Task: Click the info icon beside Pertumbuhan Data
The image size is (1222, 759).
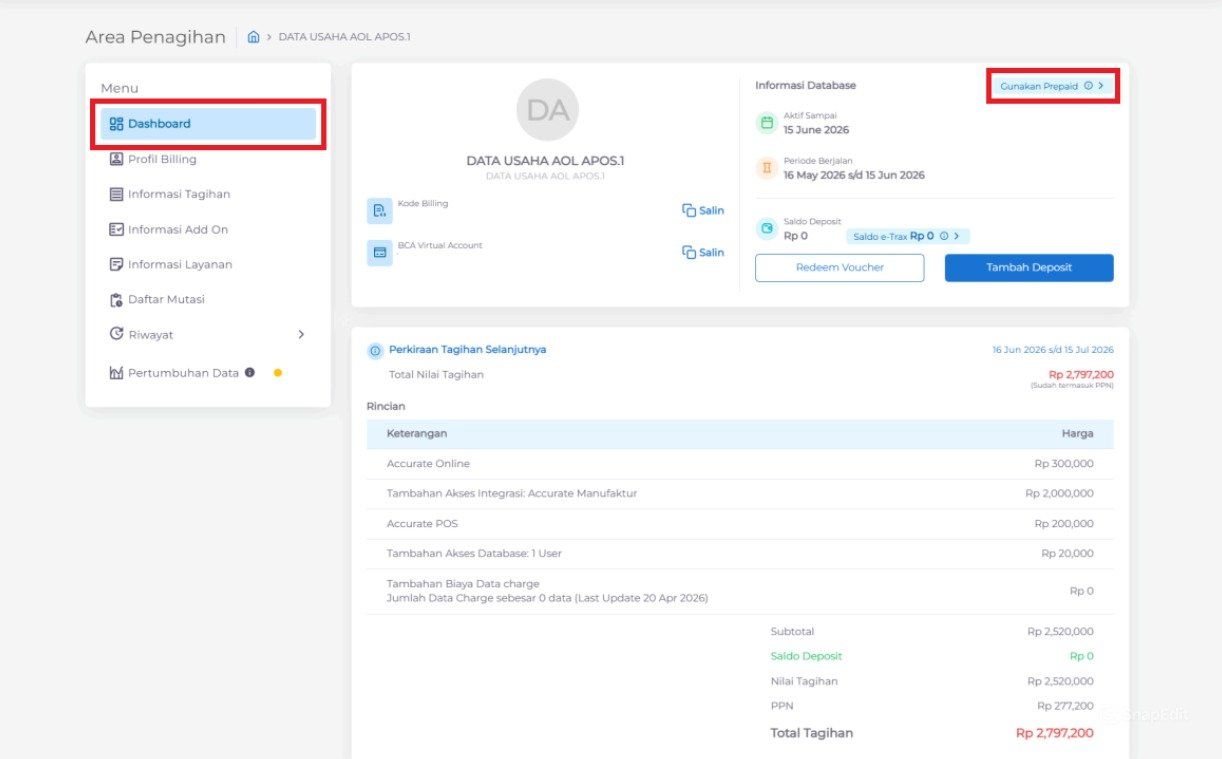Action: pyautogui.click(x=249, y=372)
